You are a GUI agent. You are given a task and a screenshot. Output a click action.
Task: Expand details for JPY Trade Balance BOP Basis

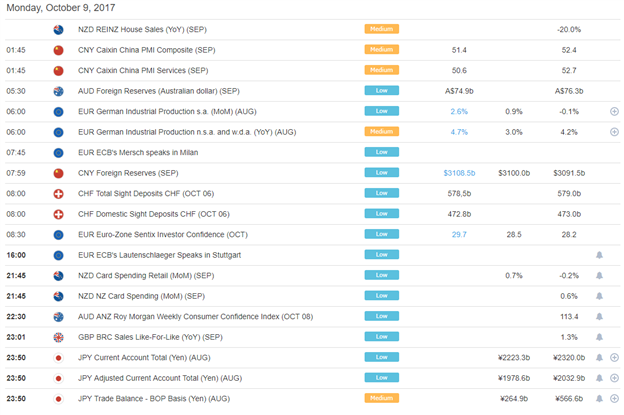[614, 398]
